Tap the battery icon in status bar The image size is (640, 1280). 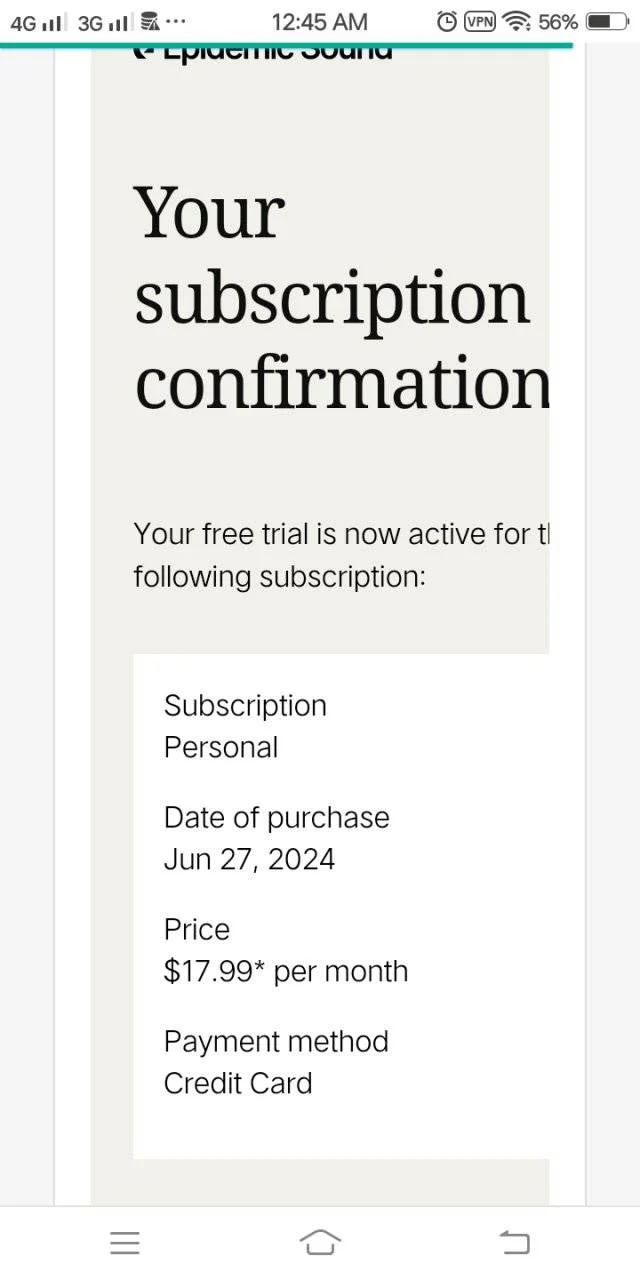(x=606, y=21)
